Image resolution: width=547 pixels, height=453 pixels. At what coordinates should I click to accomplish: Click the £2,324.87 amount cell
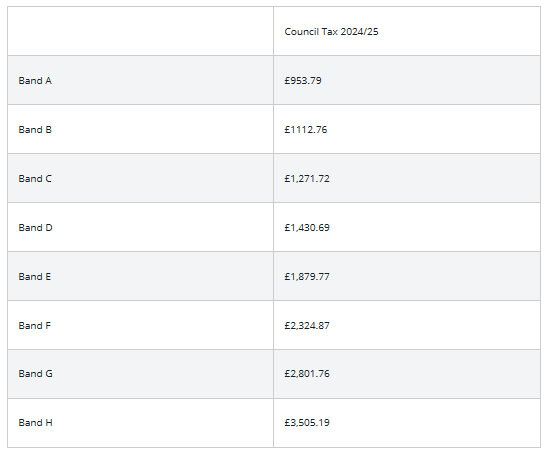[407, 325]
